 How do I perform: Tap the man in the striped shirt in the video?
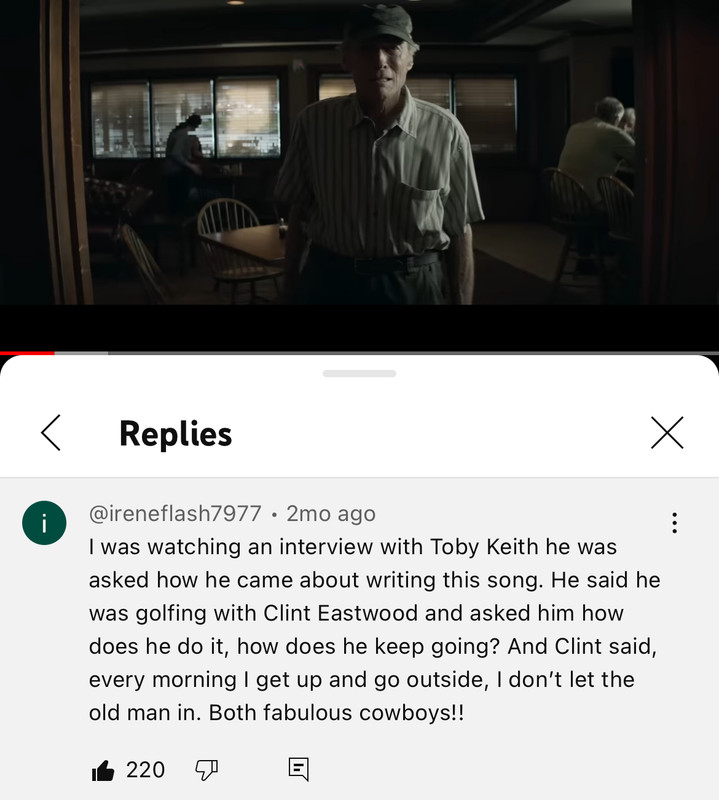[378, 158]
